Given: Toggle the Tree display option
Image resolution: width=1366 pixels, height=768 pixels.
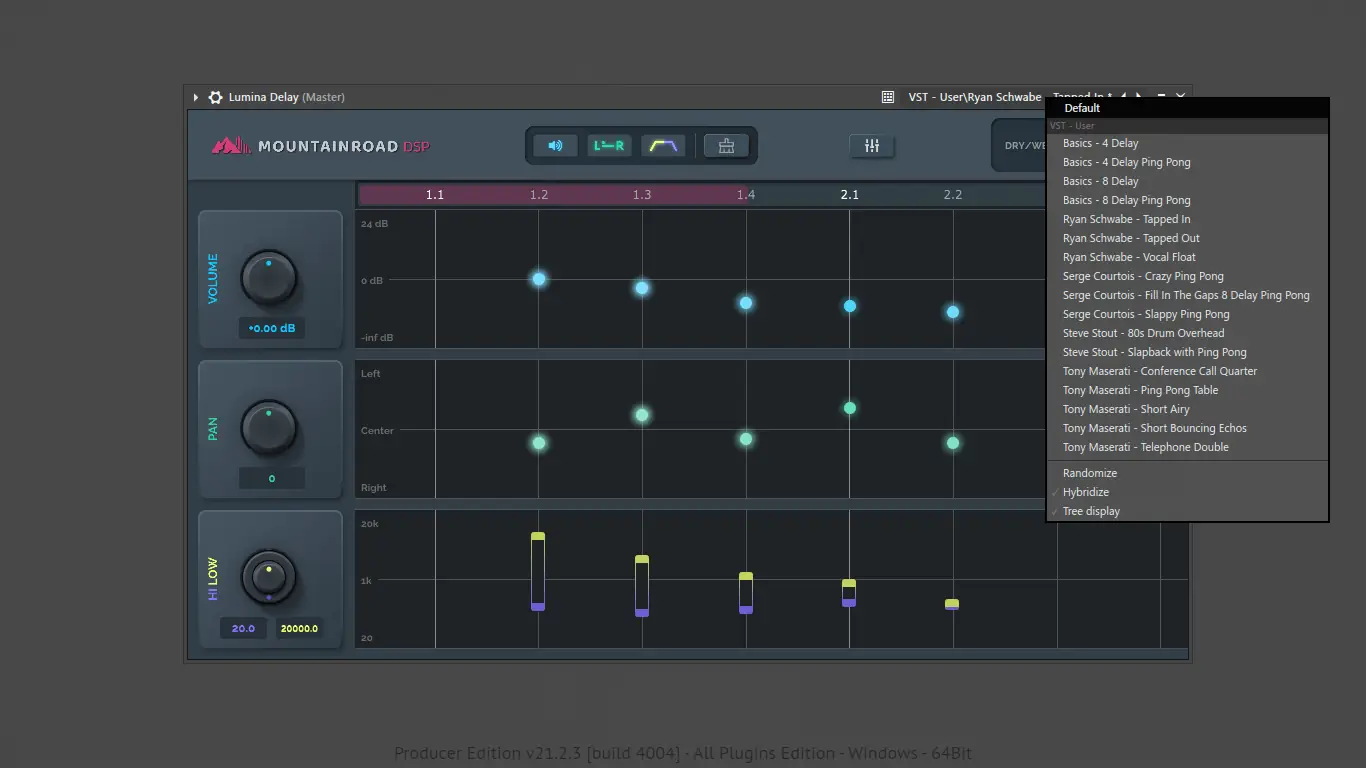Looking at the screenshot, I should pyautogui.click(x=1187, y=511).
